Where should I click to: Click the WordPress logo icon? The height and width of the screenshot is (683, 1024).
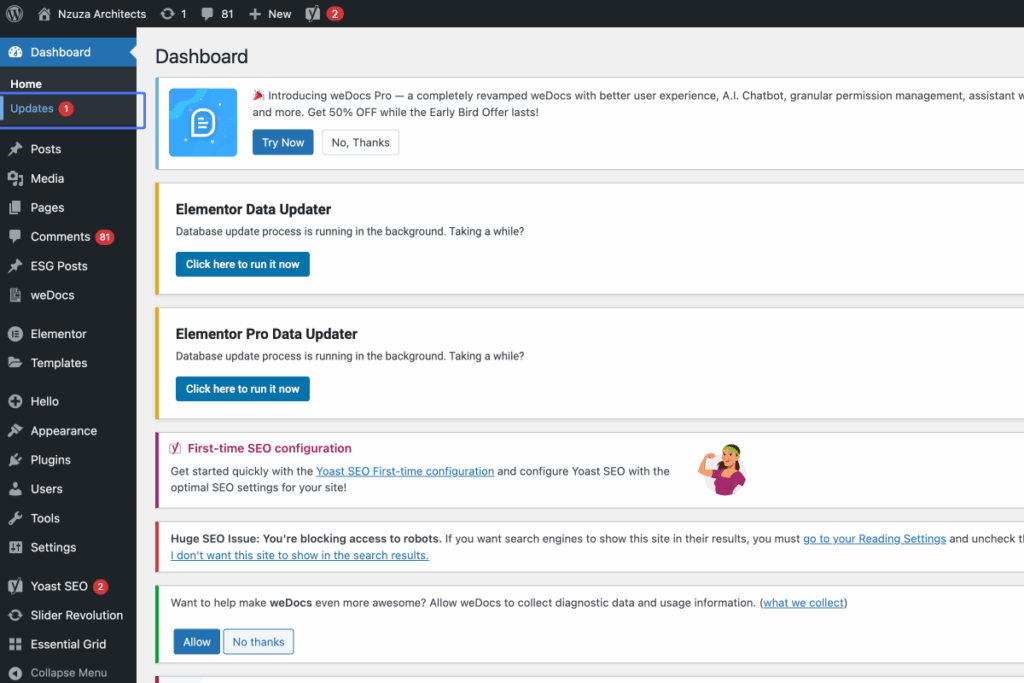(14, 13)
